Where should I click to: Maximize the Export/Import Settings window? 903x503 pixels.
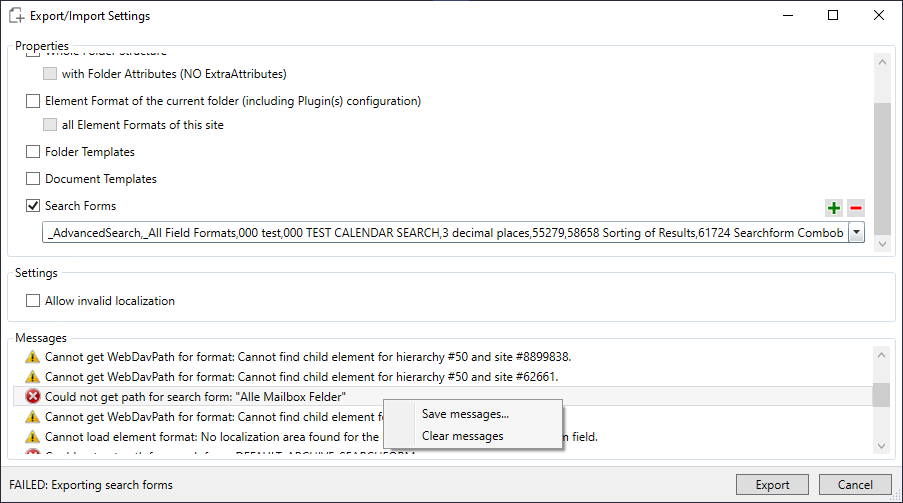click(833, 16)
